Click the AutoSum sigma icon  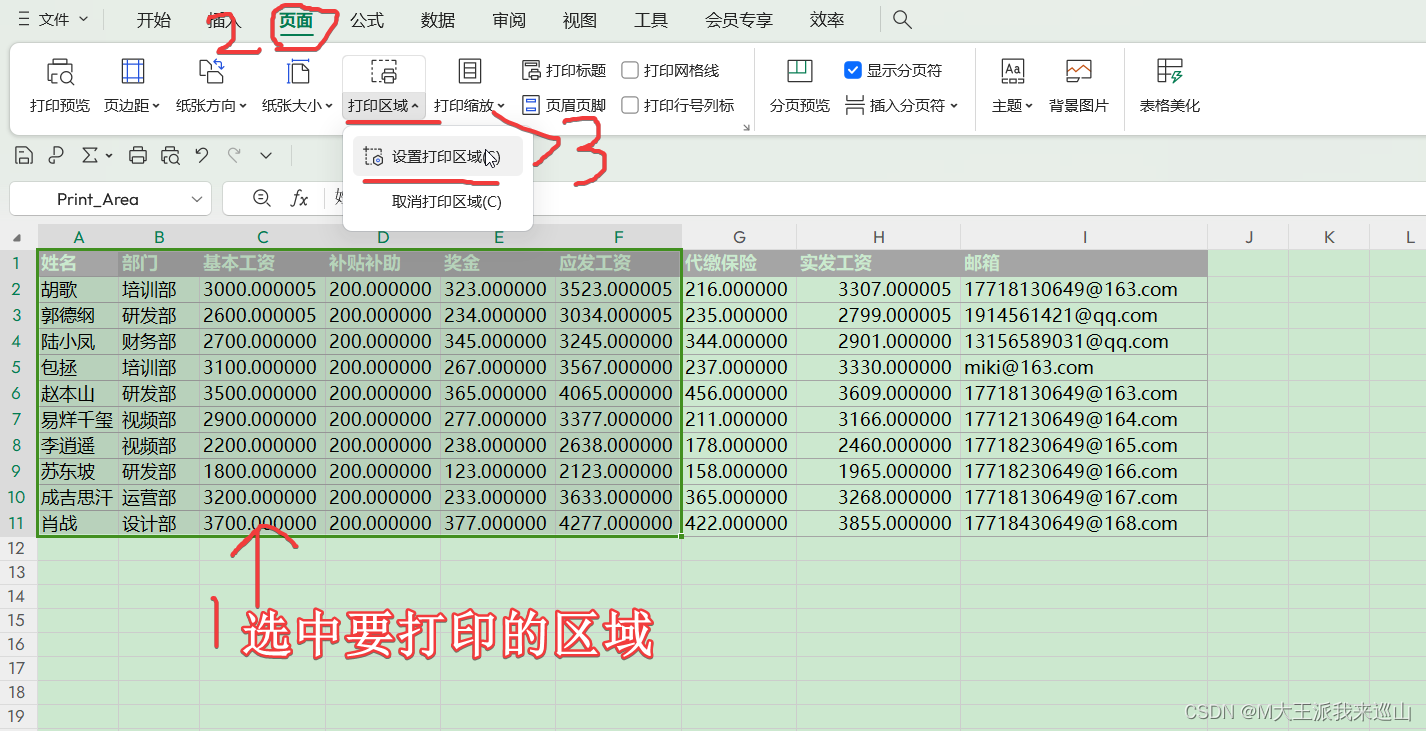89,155
